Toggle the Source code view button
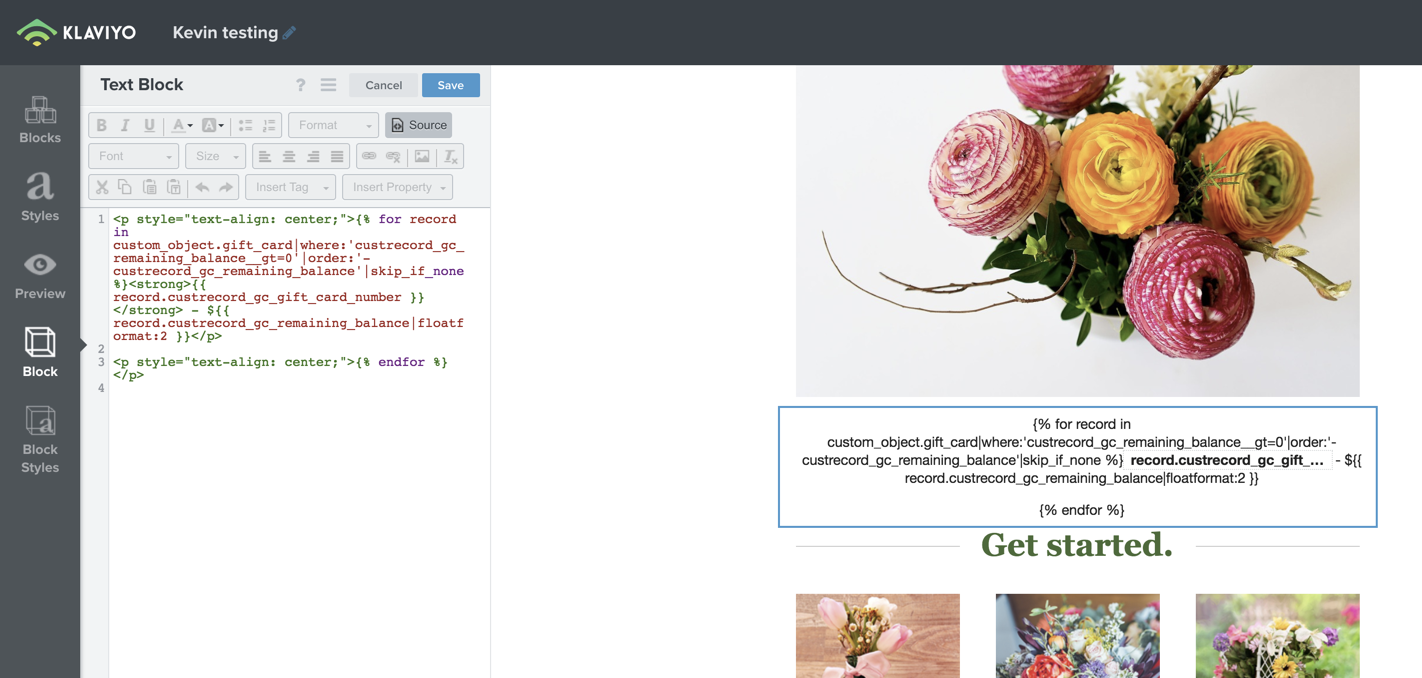Screen dimensions: 1422x678 point(418,125)
